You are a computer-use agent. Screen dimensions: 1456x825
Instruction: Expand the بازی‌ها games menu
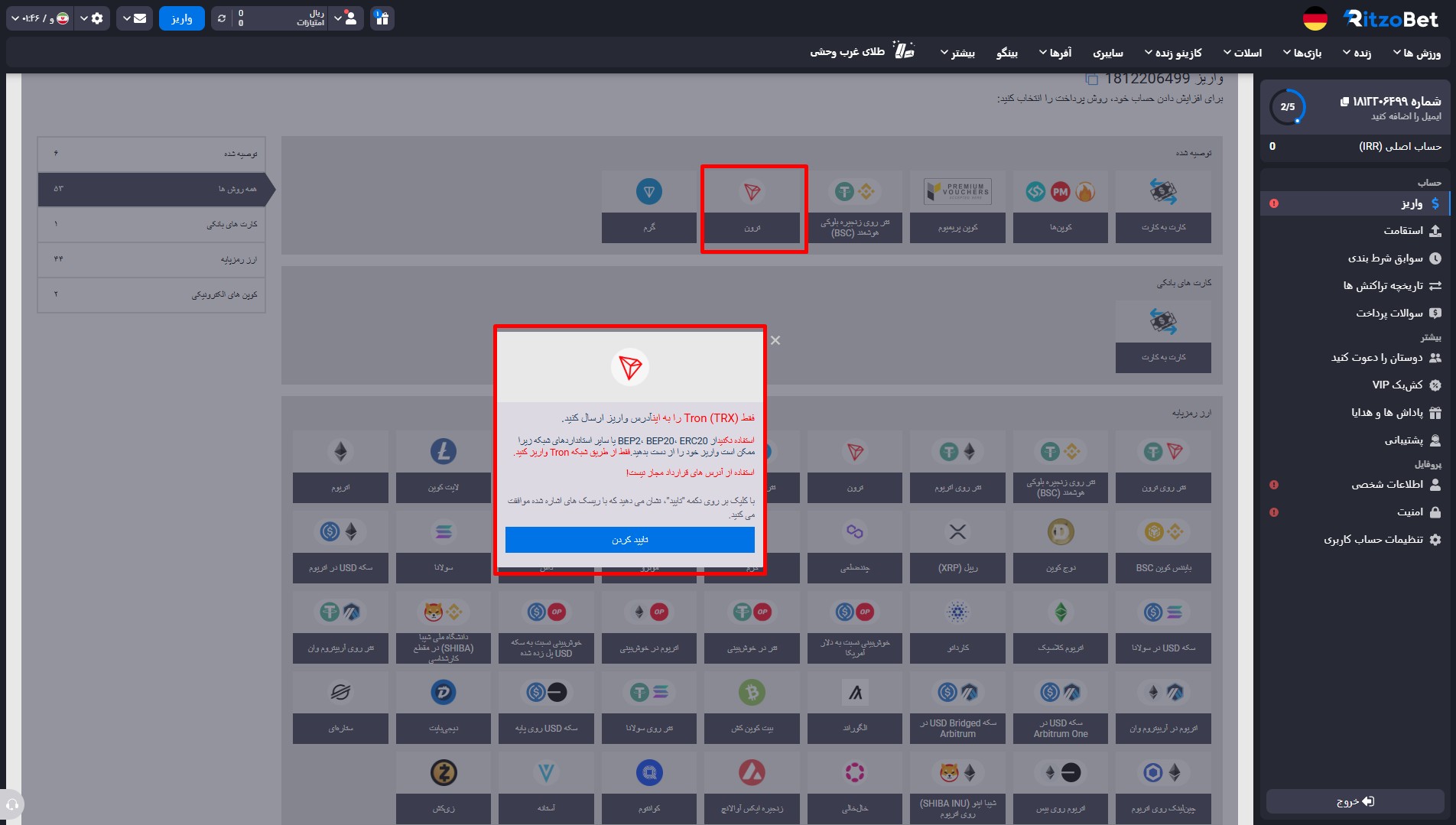point(1302,53)
